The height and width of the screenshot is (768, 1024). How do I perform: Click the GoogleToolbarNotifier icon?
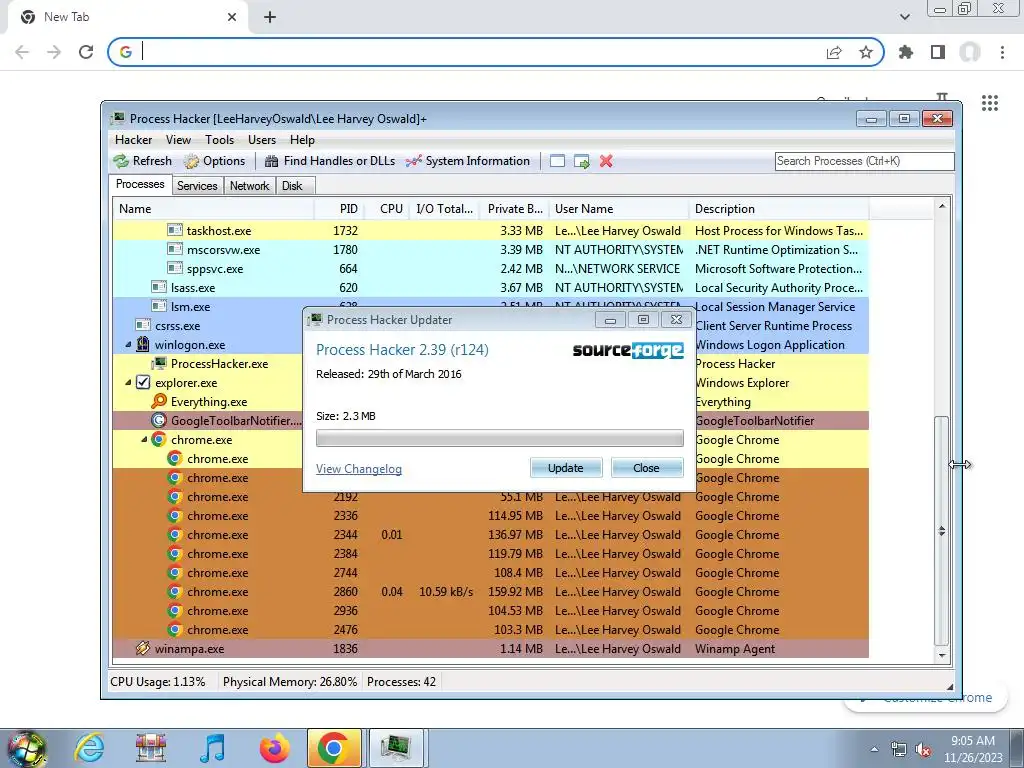click(x=159, y=420)
